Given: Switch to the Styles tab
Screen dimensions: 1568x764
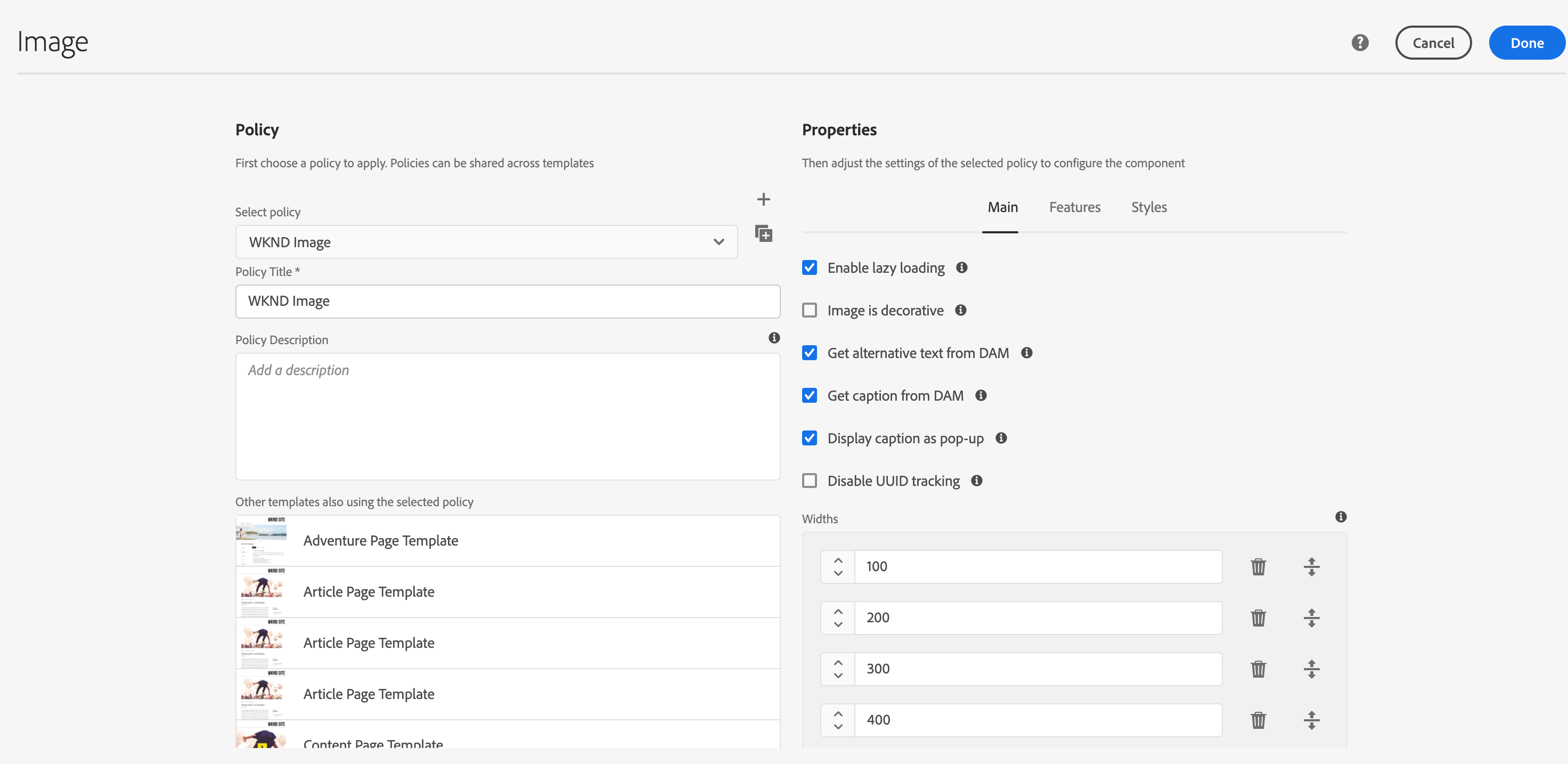Looking at the screenshot, I should click(x=1149, y=207).
